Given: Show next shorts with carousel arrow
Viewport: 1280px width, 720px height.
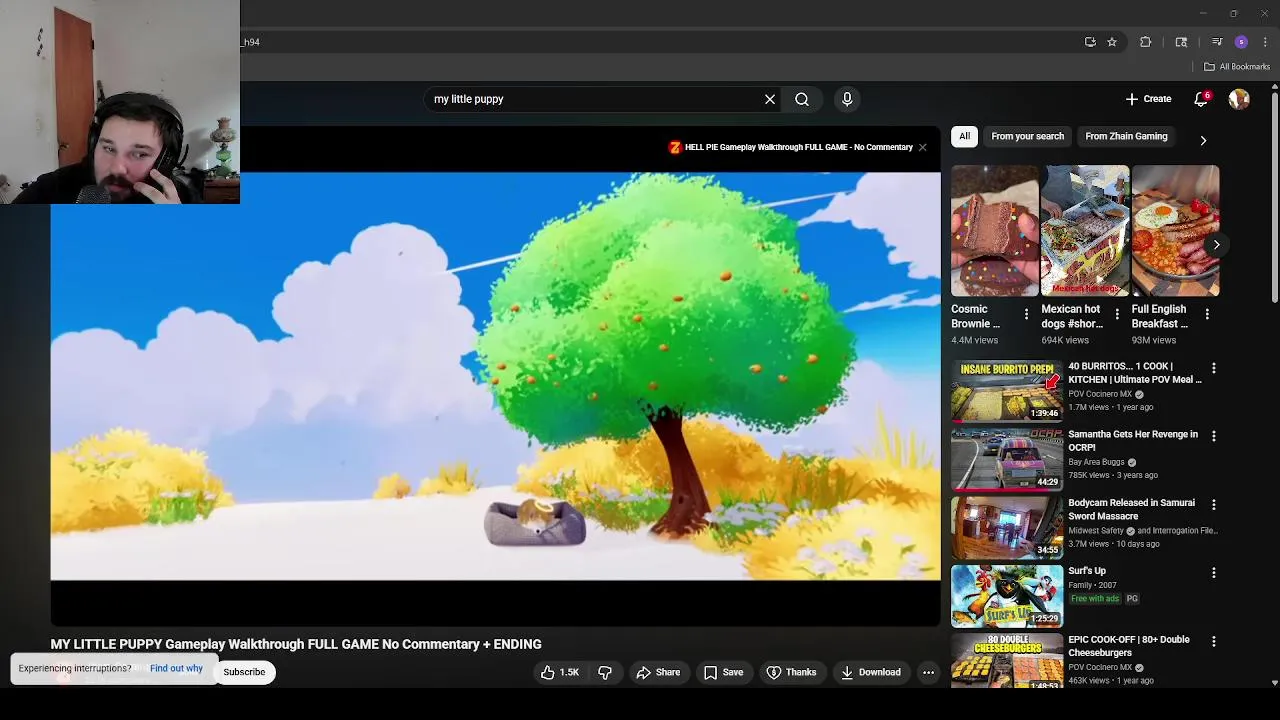Looking at the screenshot, I should (x=1216, y=244).
